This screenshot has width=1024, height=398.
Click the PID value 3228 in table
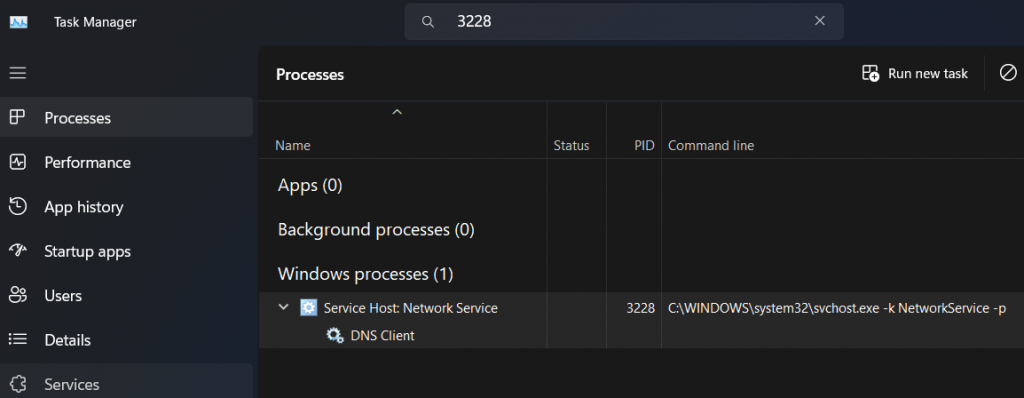641,308
